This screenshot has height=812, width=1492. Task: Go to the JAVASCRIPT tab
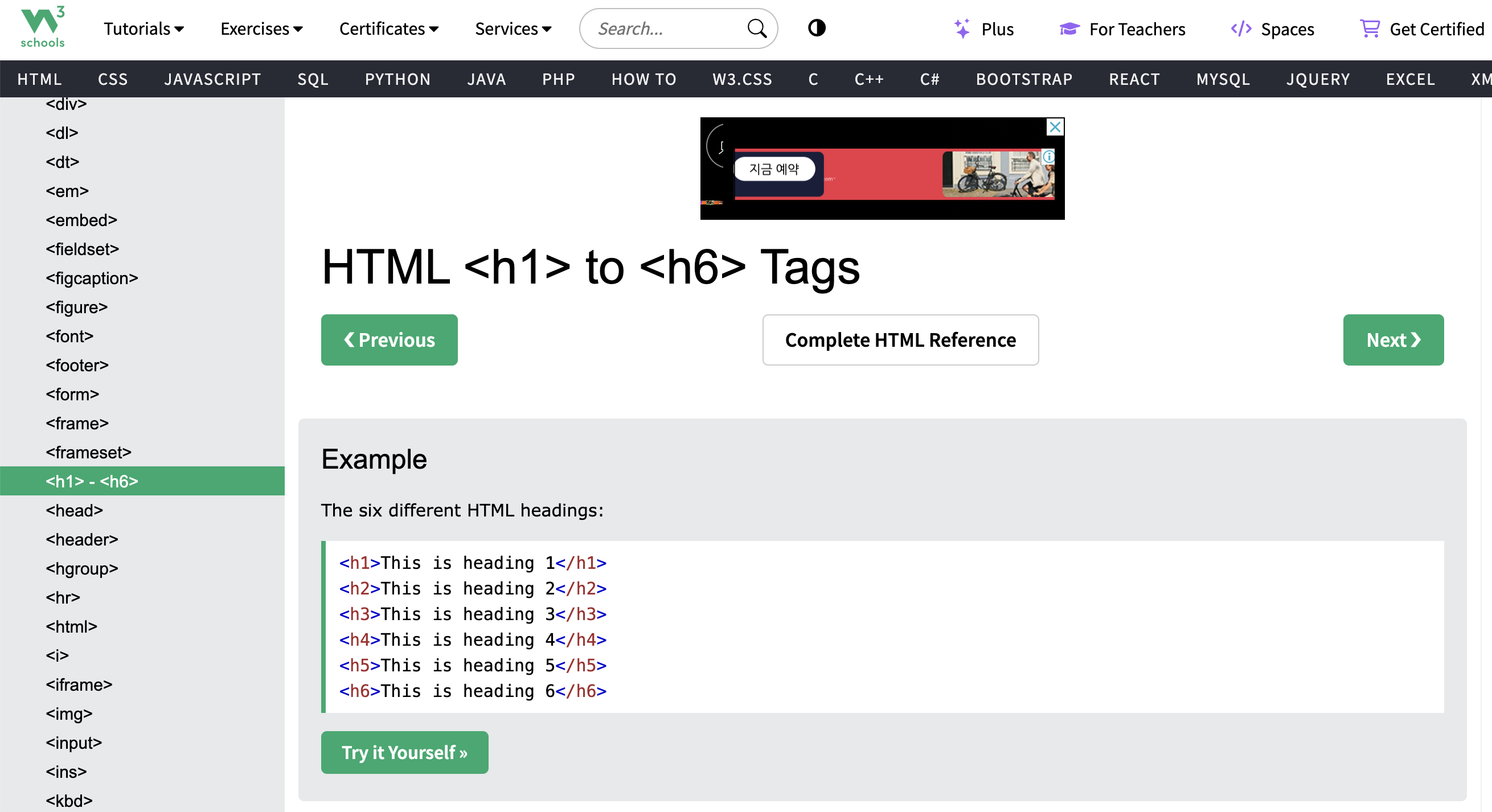[212, 79]
